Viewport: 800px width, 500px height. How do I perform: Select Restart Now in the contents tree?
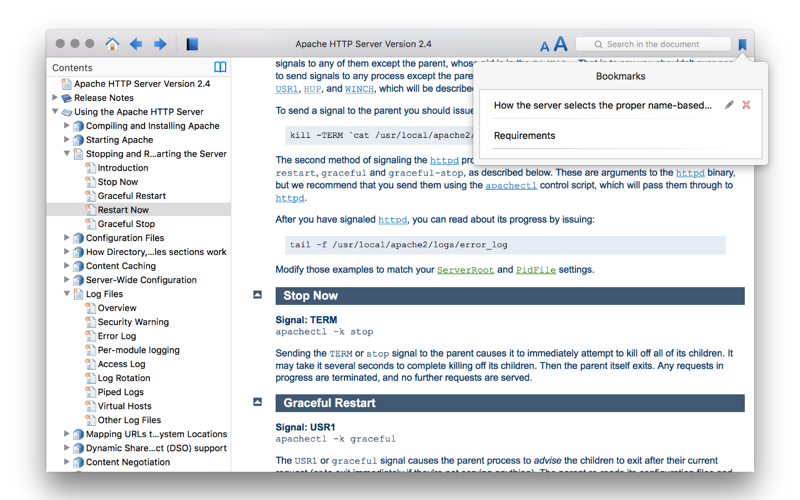tap(123, 210)
